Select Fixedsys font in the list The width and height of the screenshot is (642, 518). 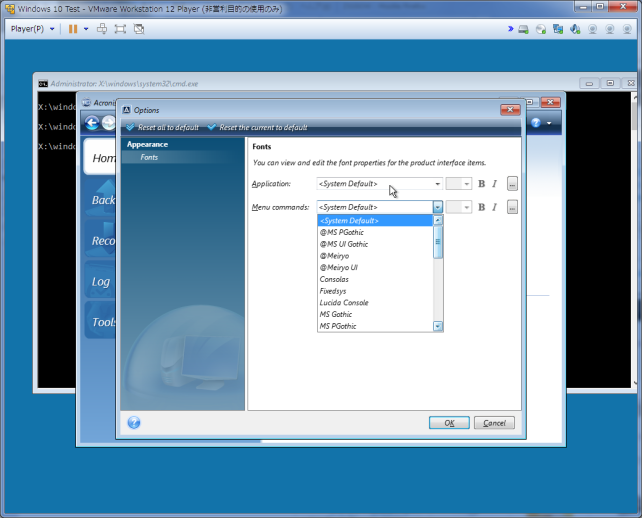pos(375,291)
